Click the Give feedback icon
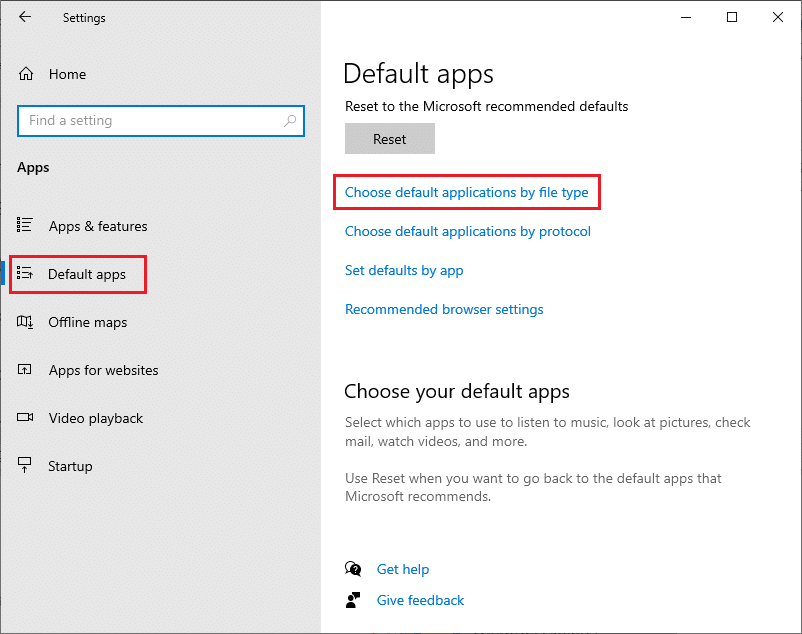802x634 pixels. (x=353, y=601)
